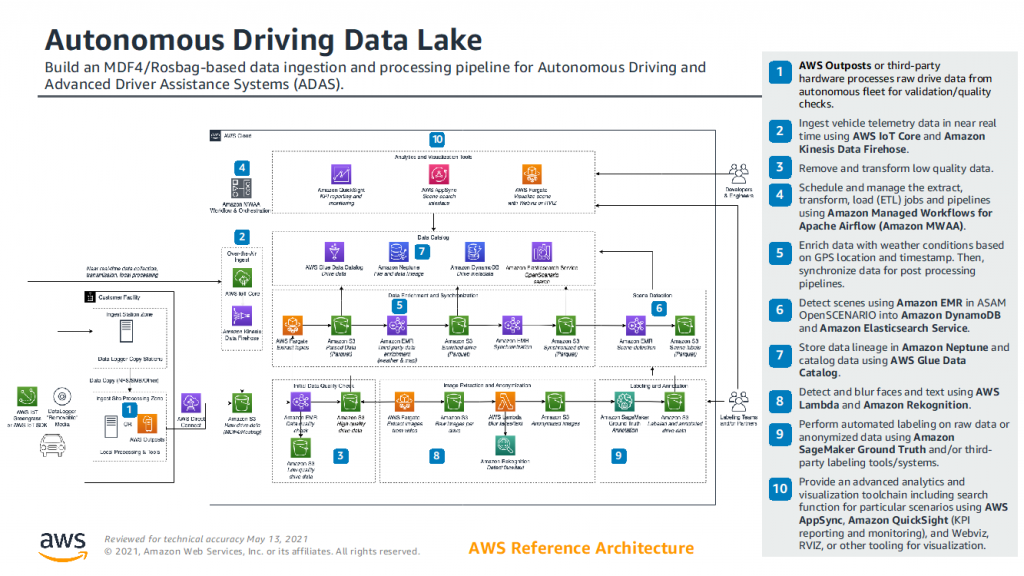Click the AWS Direct Connect icon

[x=190, y=400]
